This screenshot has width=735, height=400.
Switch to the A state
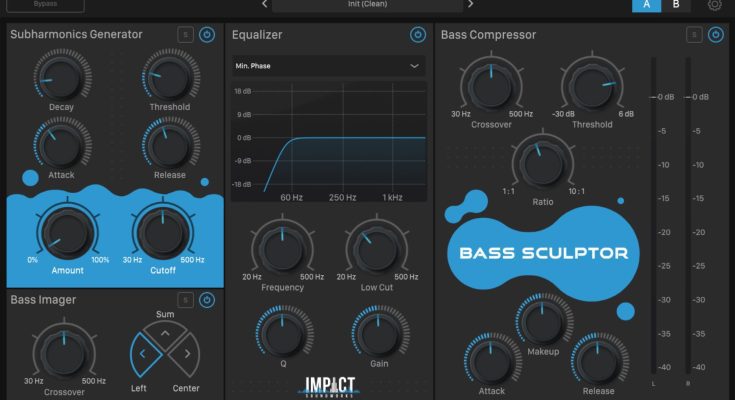point(647,5)
